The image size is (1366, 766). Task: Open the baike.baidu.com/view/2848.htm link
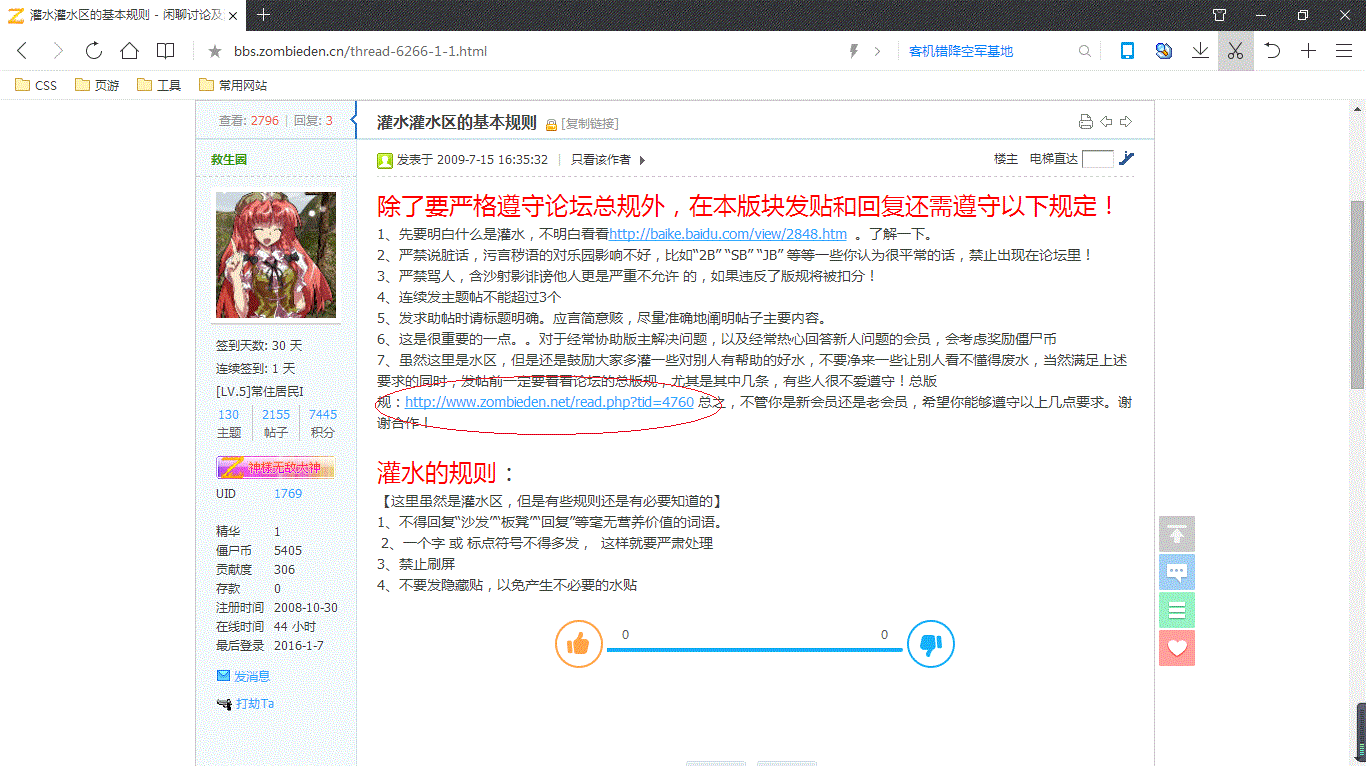(728, 234)
